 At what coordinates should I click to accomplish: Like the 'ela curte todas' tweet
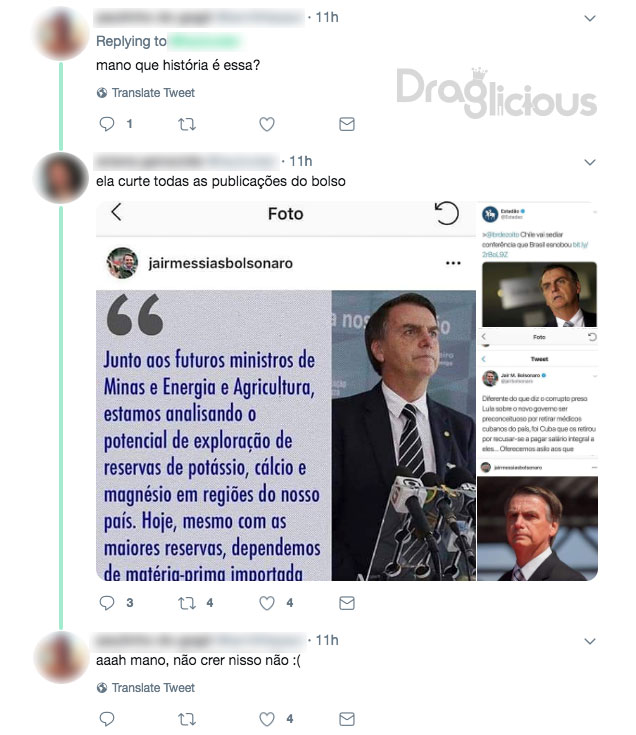coord(267,603)
